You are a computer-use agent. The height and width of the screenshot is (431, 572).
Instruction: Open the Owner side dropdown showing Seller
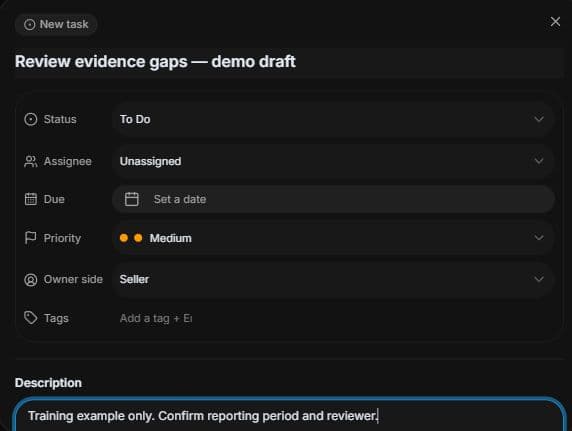[x=333, y=279]
